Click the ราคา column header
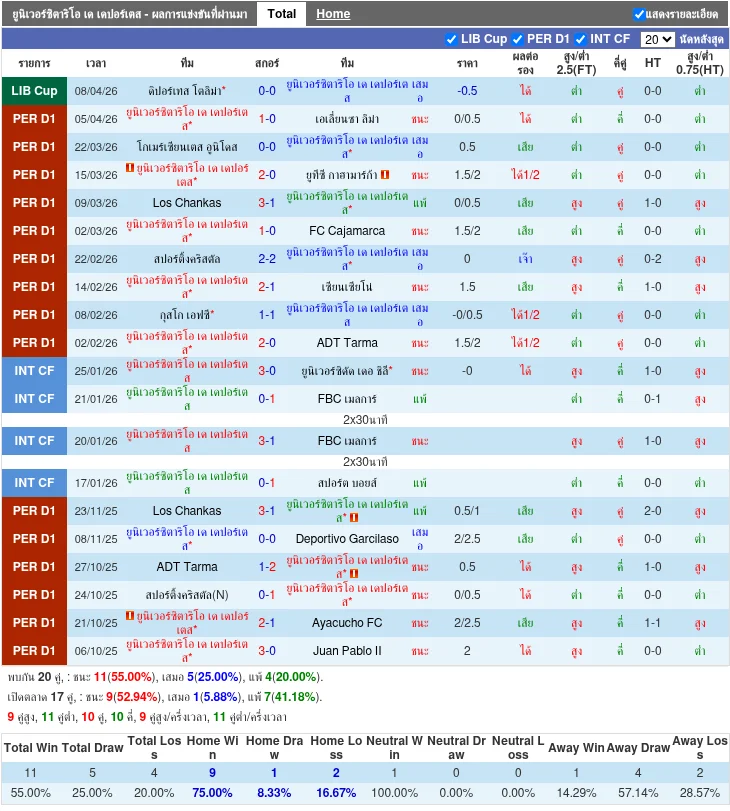The image size is (730, 811). (467, 63)
